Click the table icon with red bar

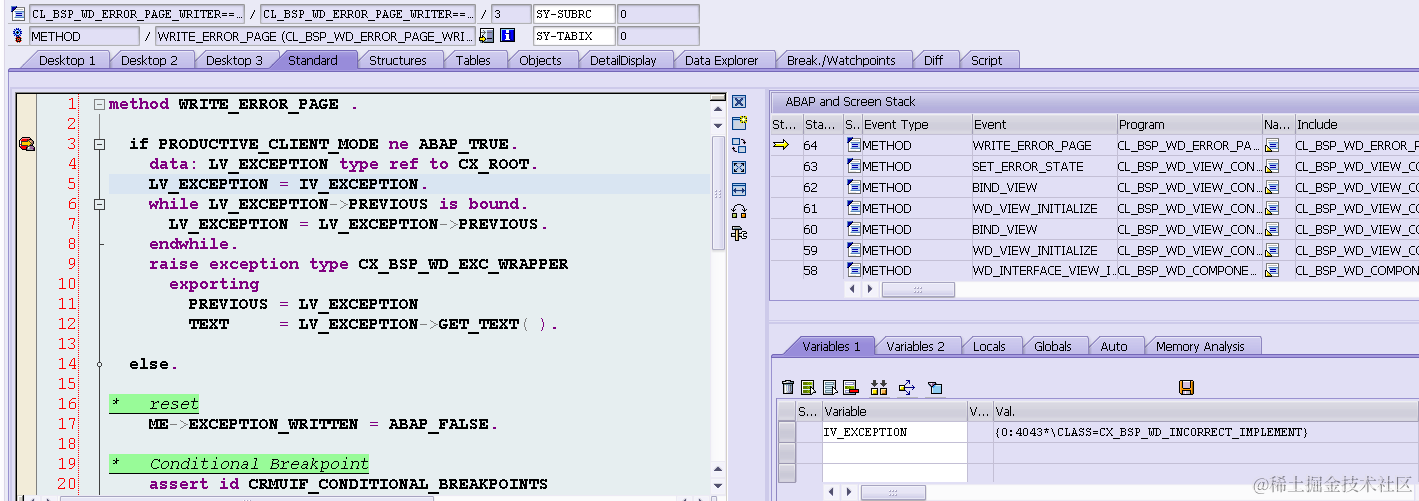pyautogui.click(x=851, y=387)
